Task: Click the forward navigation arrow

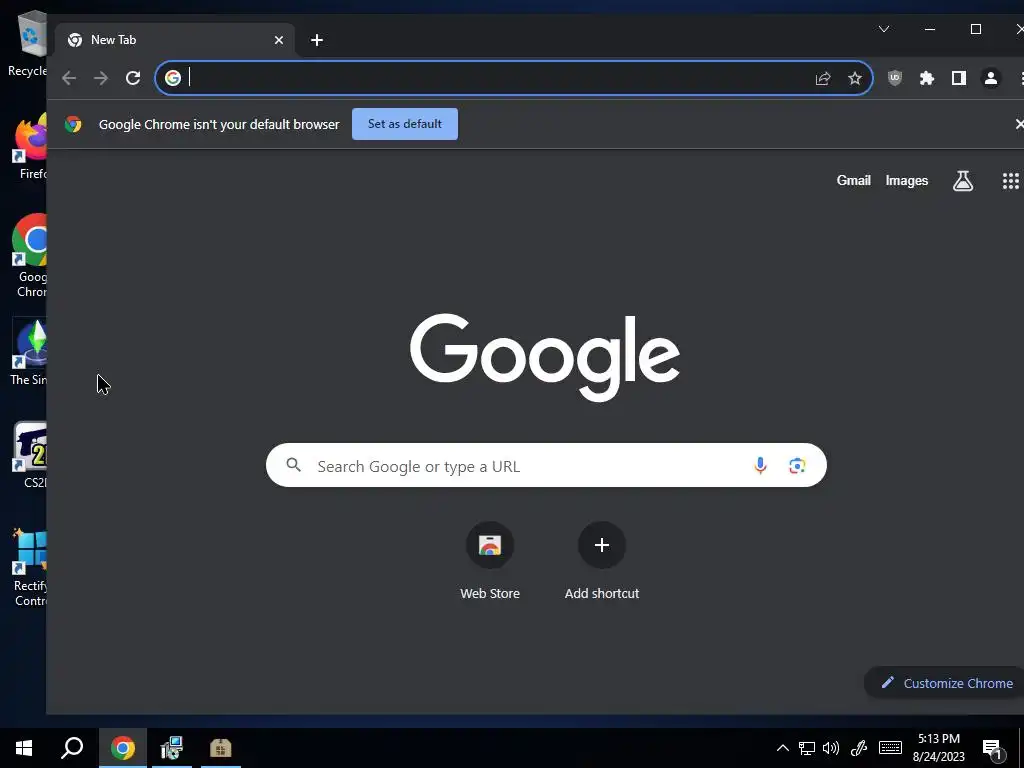Action: tap(101, 78)
